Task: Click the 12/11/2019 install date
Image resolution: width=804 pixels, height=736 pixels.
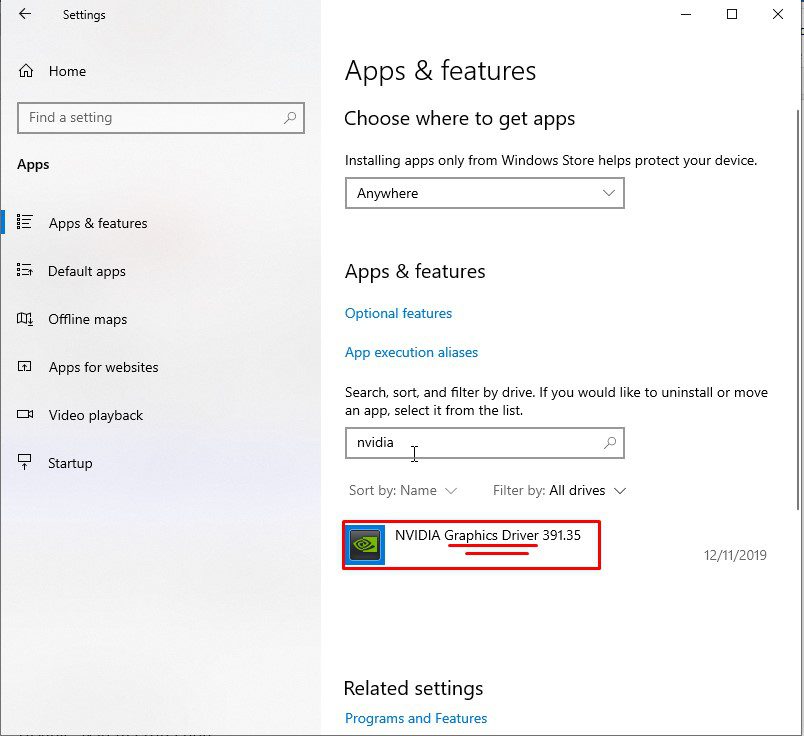Action: tap(735, 555)
